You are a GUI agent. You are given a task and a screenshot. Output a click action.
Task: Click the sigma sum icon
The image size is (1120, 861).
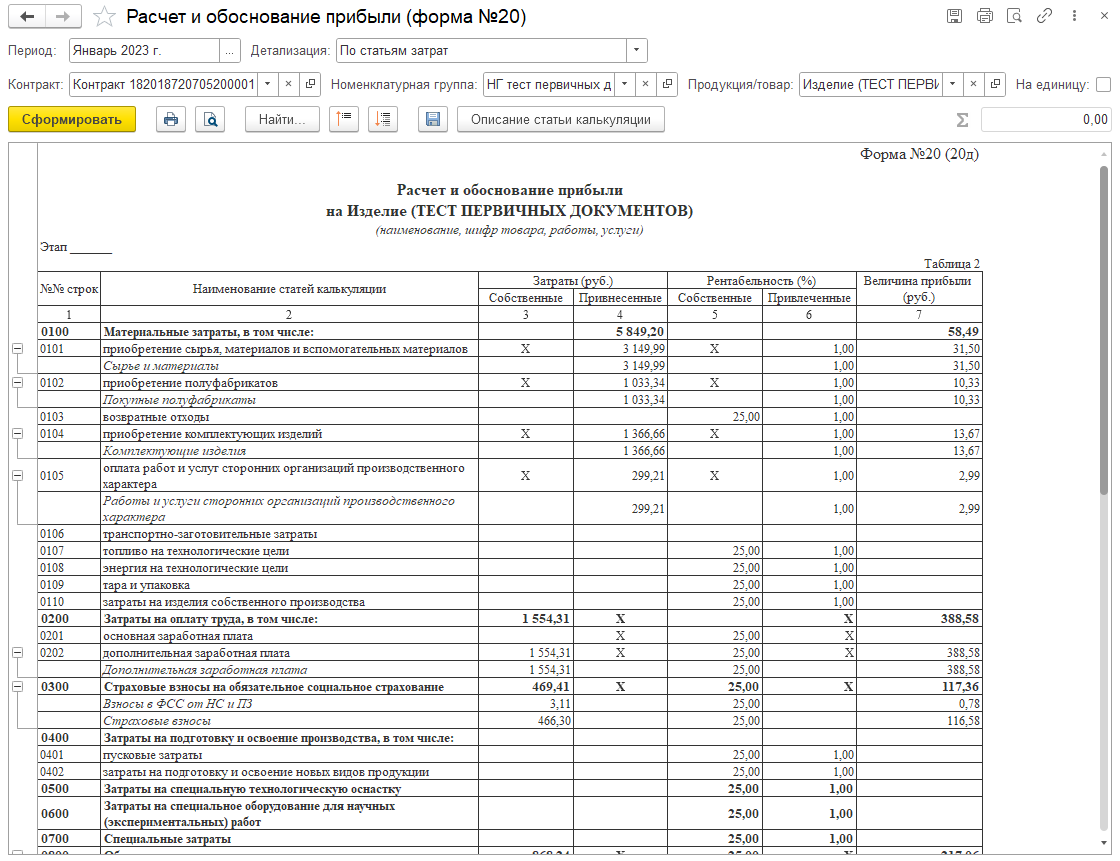tap(962, 120)
